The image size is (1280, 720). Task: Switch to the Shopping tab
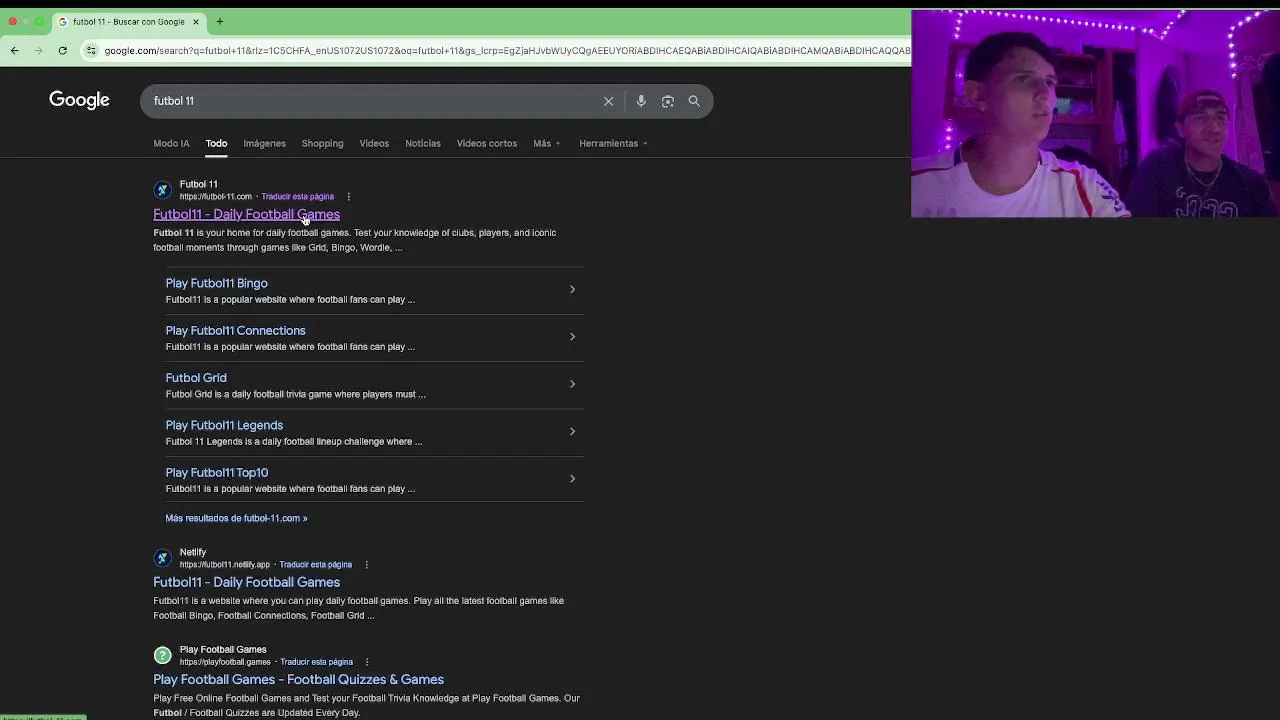point(322,143)
